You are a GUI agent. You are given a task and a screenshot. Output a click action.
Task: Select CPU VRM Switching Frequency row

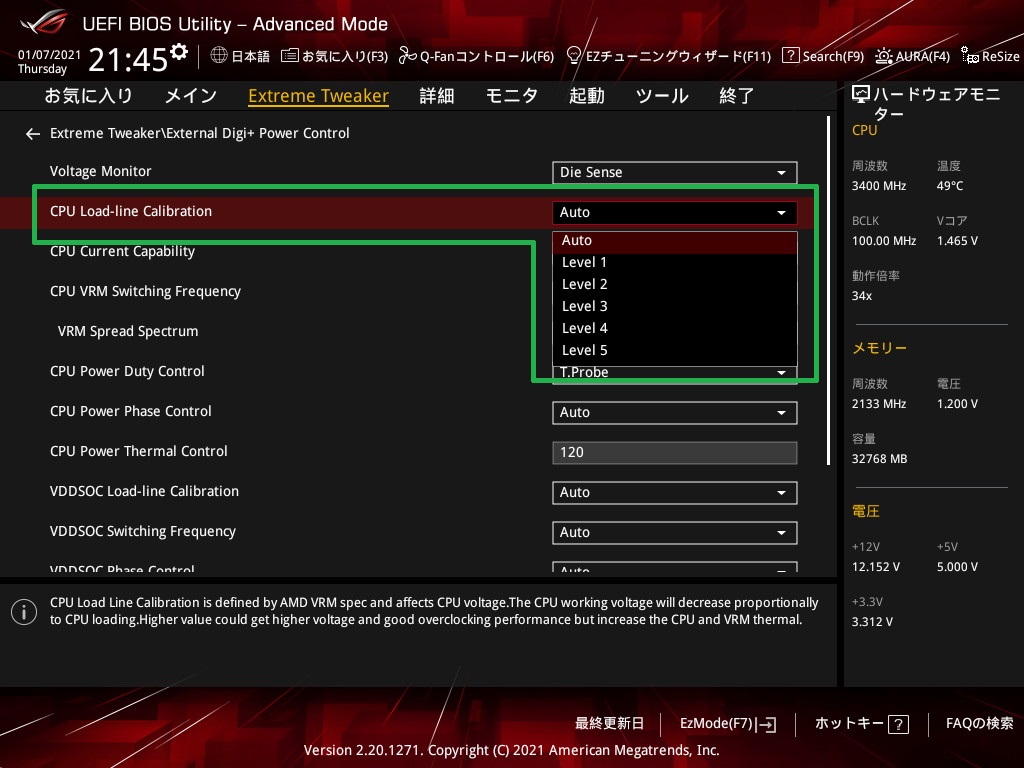[145, 291]
